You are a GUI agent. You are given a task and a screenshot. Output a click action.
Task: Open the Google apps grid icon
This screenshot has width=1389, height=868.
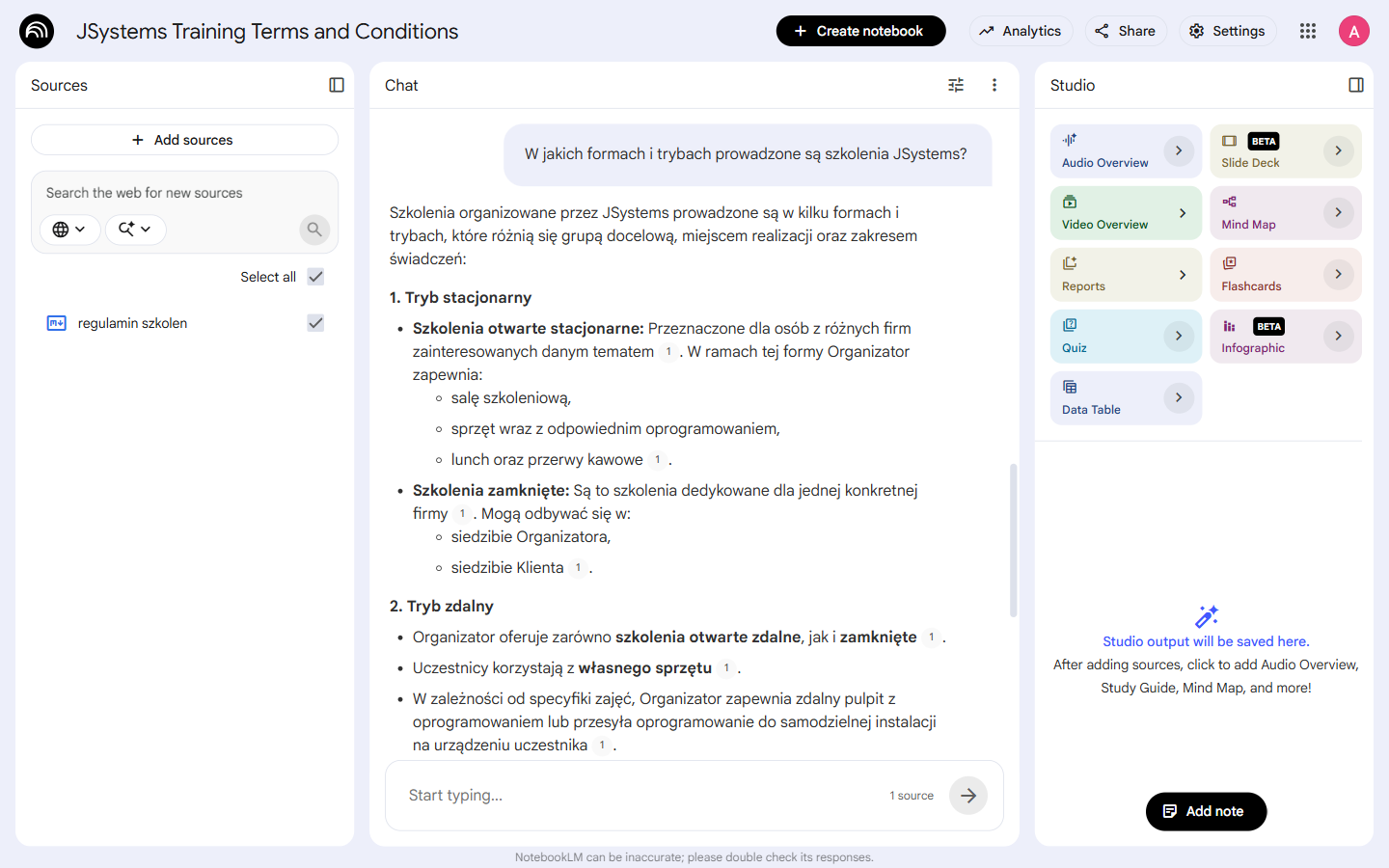1308,31
